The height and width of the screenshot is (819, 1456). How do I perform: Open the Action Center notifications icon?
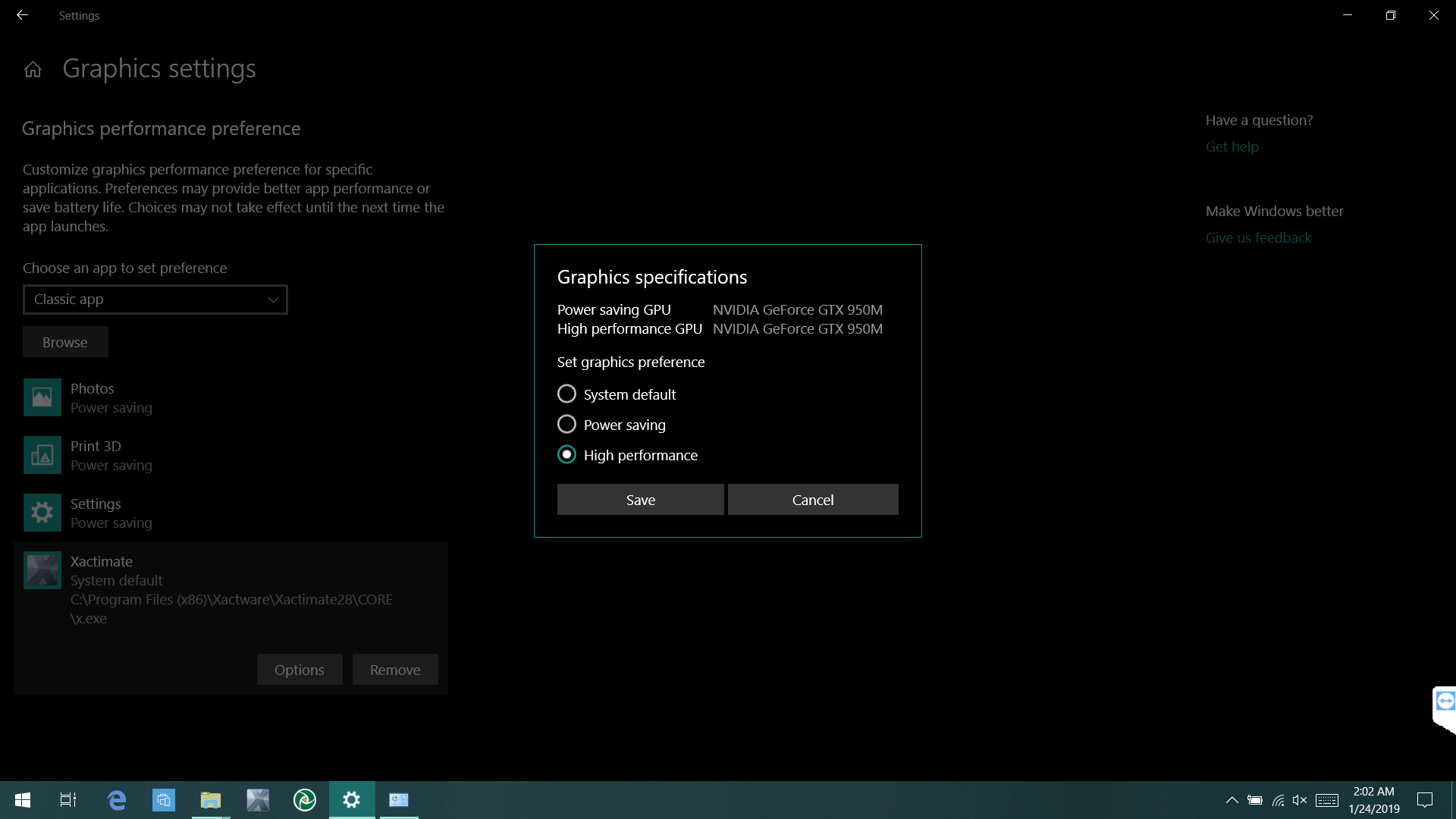pos(1425,800)
